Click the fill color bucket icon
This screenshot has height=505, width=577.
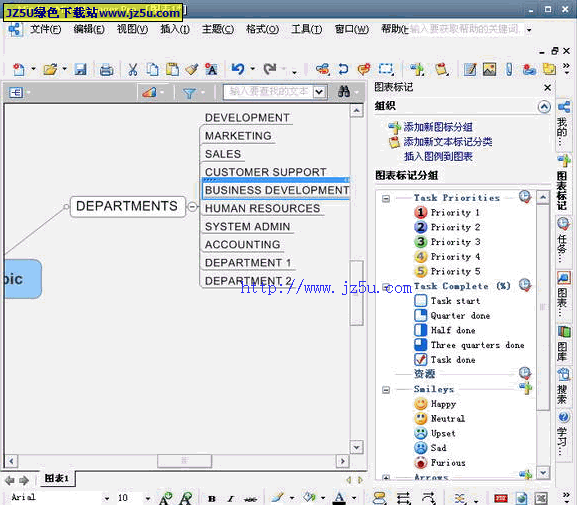[x=309, y=498]
